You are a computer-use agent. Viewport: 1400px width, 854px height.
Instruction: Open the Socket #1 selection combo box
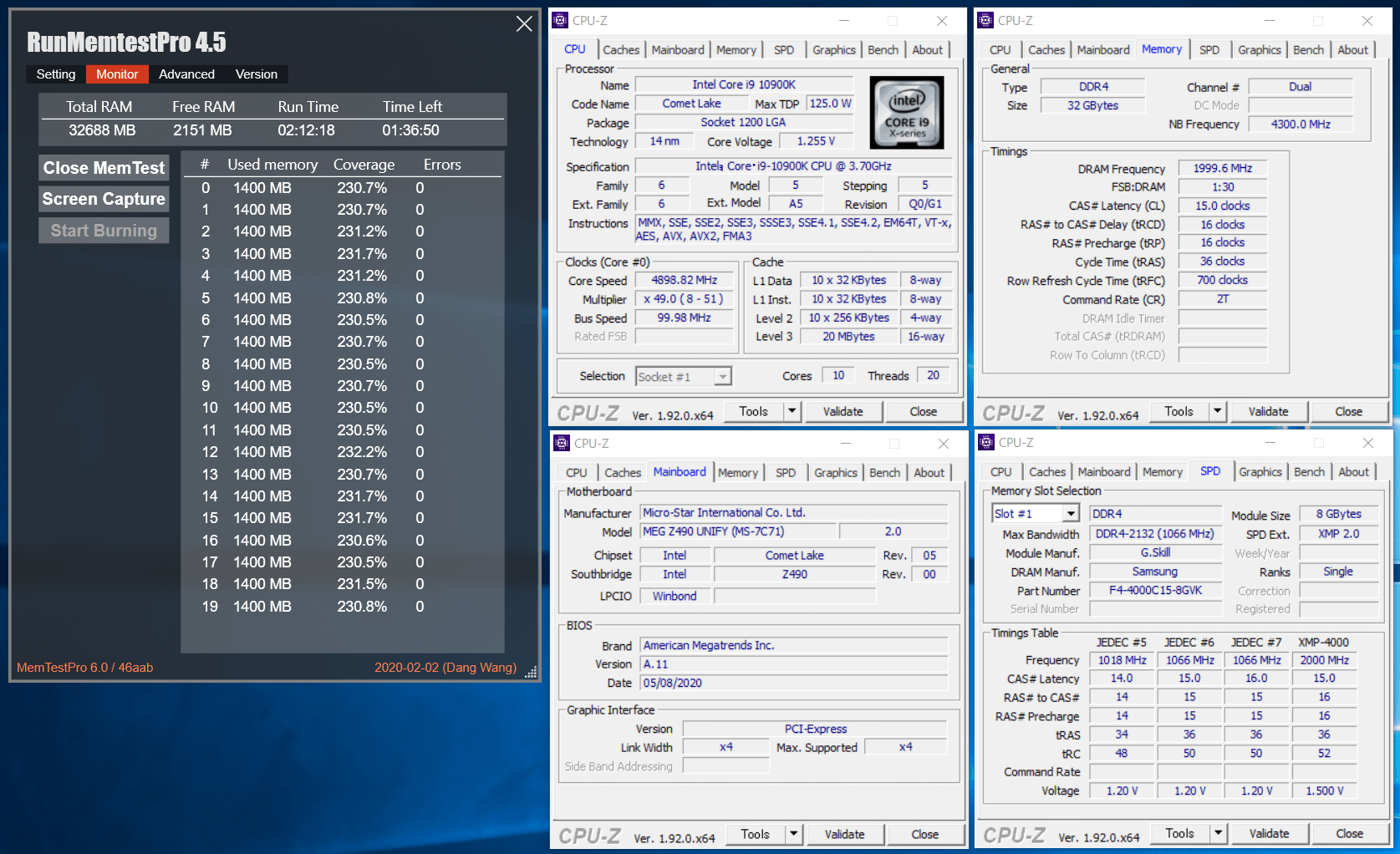click(684, 377)
